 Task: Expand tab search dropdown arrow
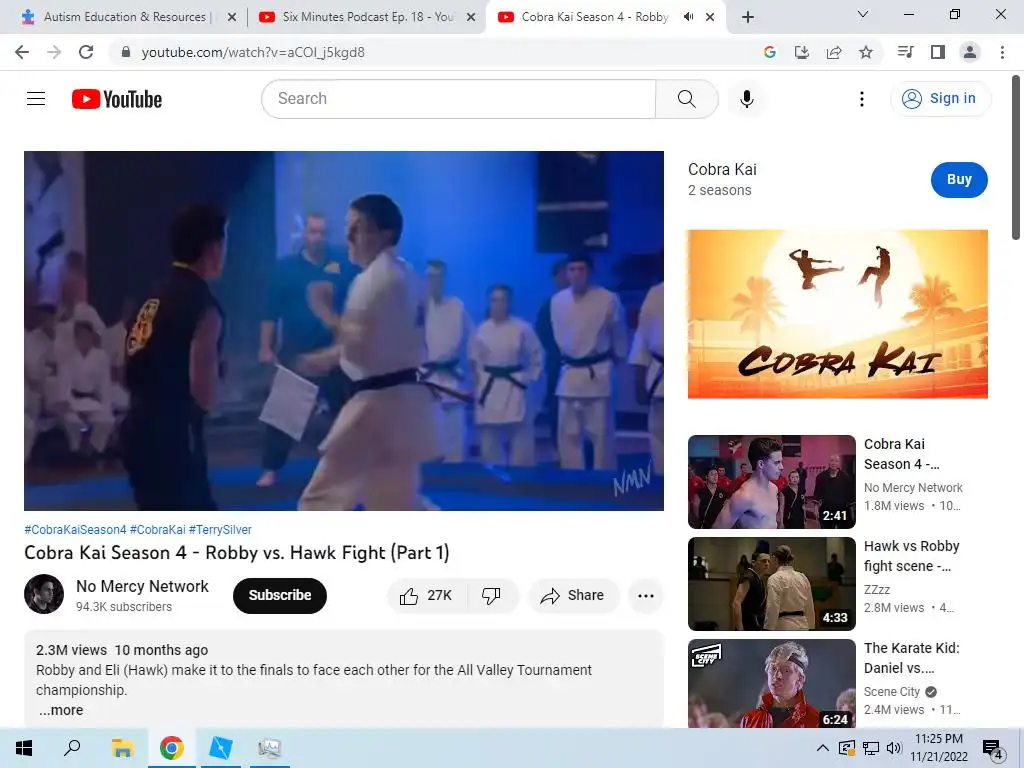(x=863, y=14)
